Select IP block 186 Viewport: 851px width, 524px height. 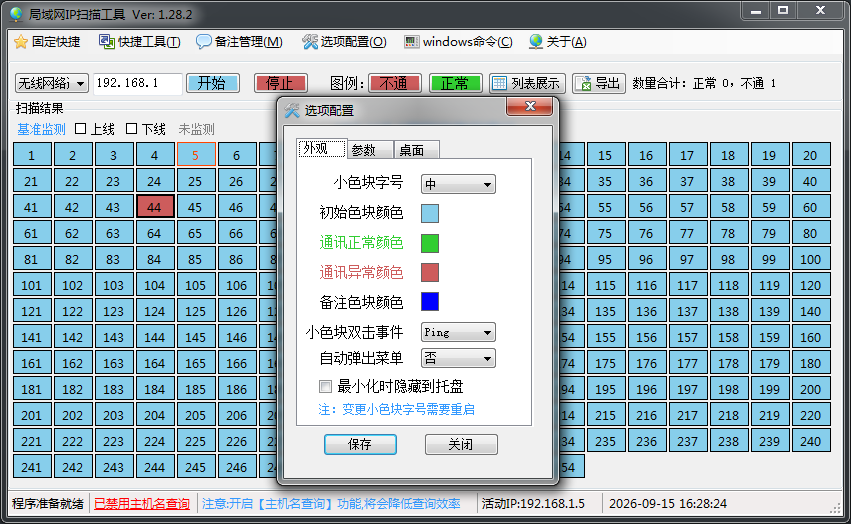[x=237, y=389]
